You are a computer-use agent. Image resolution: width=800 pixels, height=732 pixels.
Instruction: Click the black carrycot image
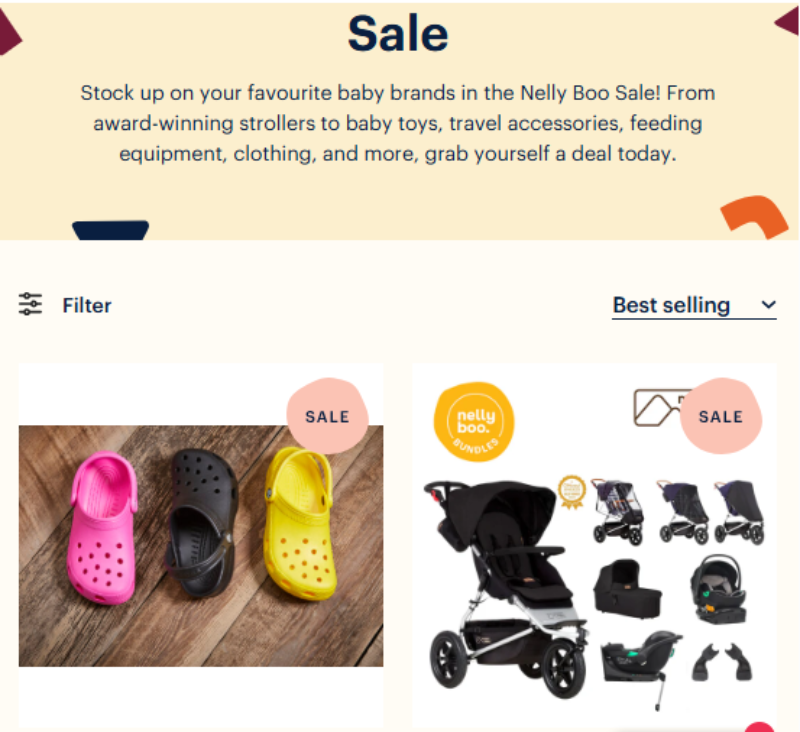tap(627, 590)
